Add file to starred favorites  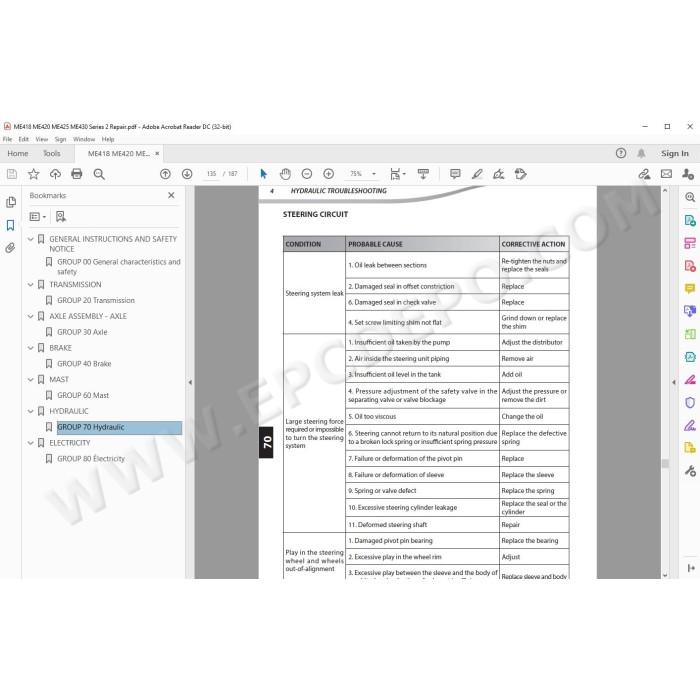33,174
